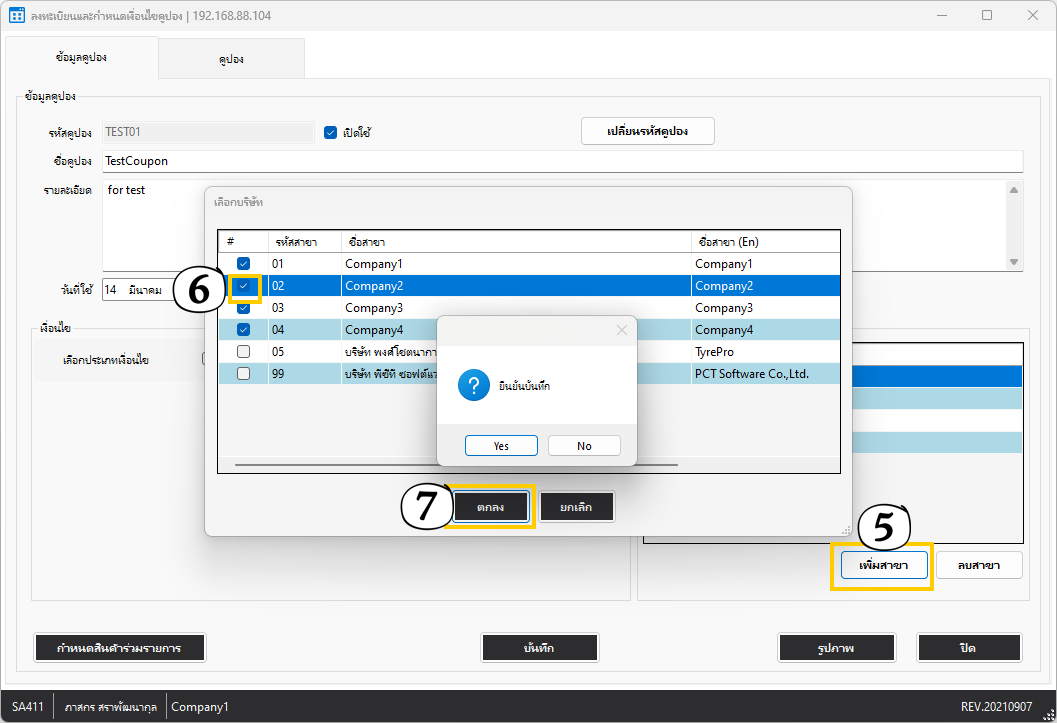Click the เปลี่ยนรหัสคูปอง button
Viewport: 1057px width, 723px height.
(647, 132)
